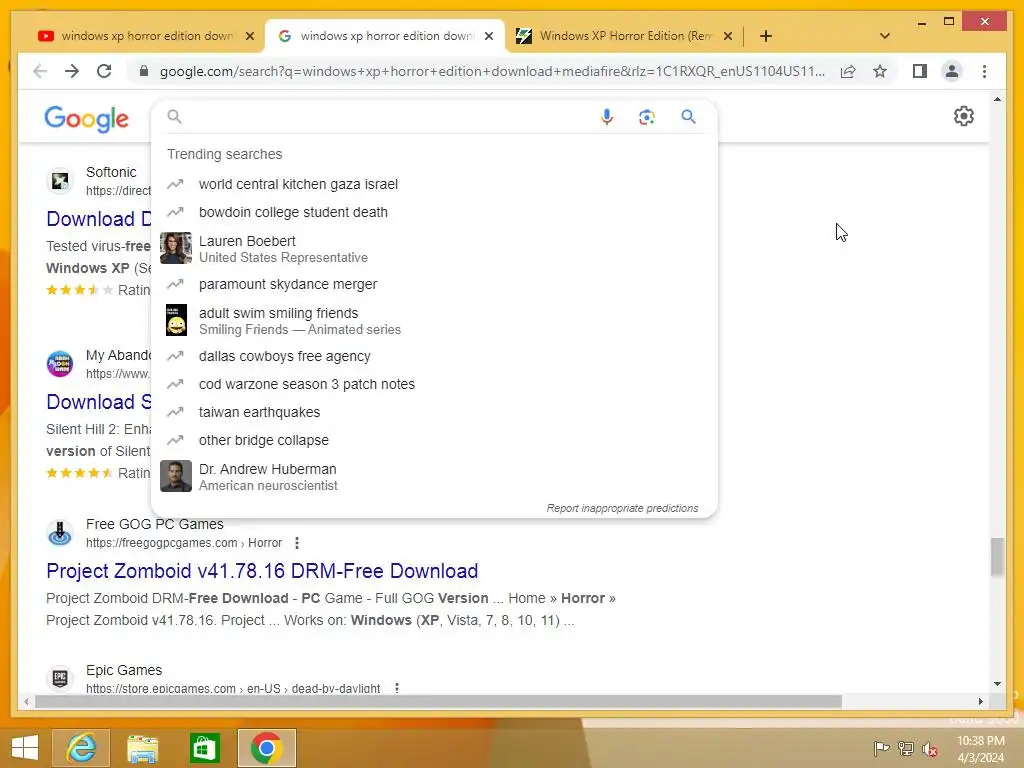This screenshot has height=768, width=1024.
Task: Click the scroll down arrow
Action: pos(997,684)
